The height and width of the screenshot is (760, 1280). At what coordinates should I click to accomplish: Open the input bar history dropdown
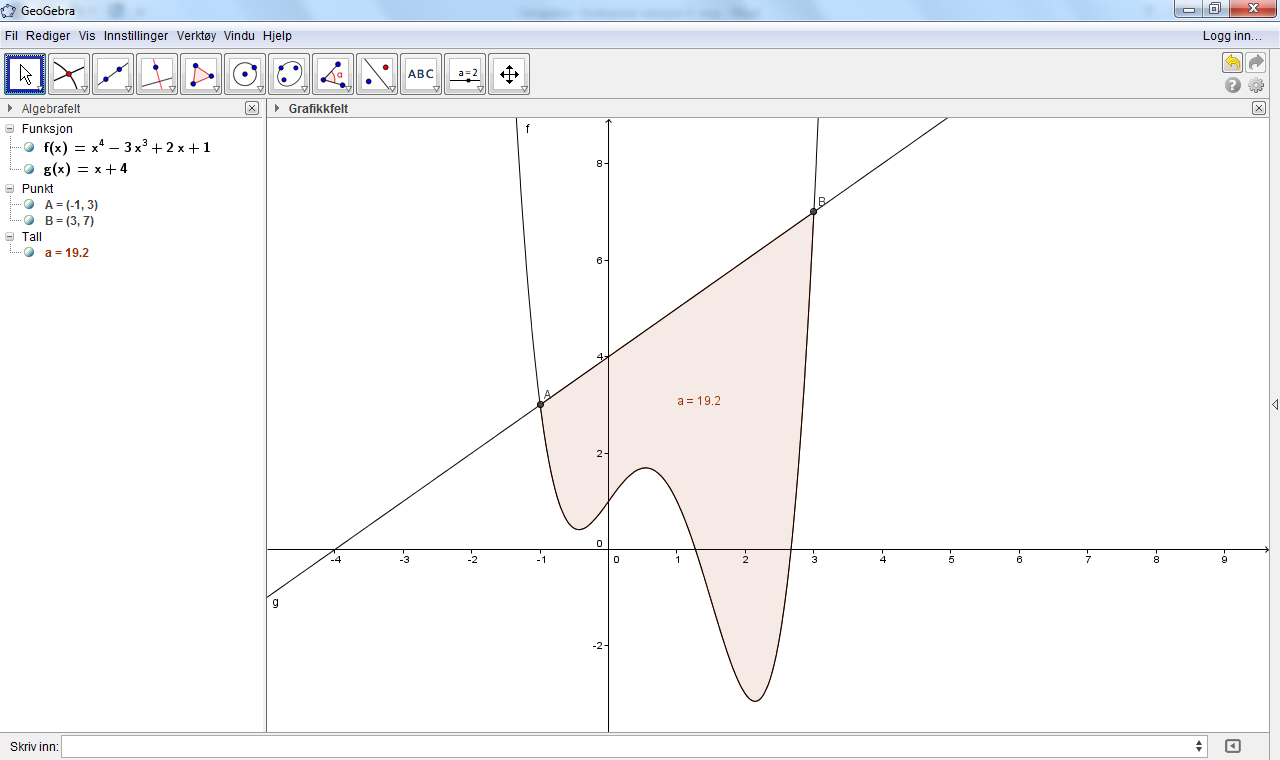click(x=1199, y=746)
